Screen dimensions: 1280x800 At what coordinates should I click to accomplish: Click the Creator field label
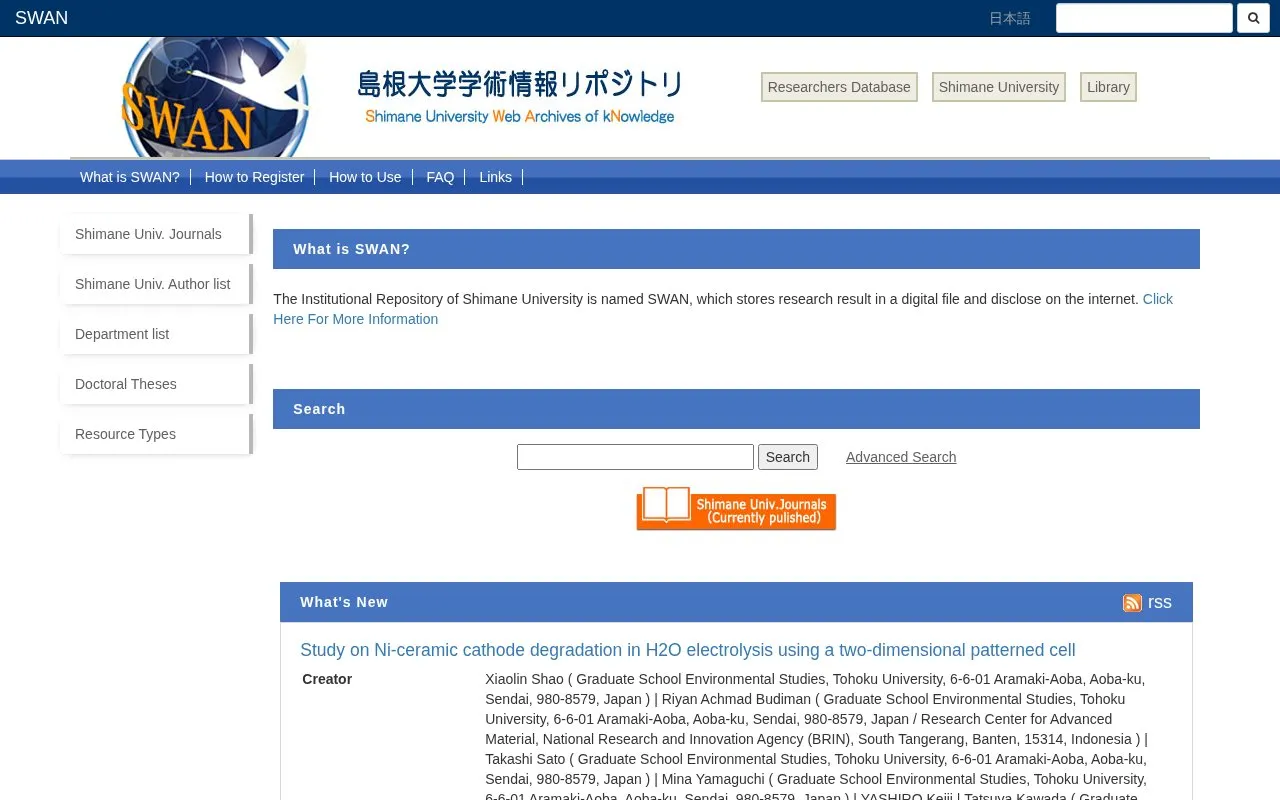click(x=327, y=679)
